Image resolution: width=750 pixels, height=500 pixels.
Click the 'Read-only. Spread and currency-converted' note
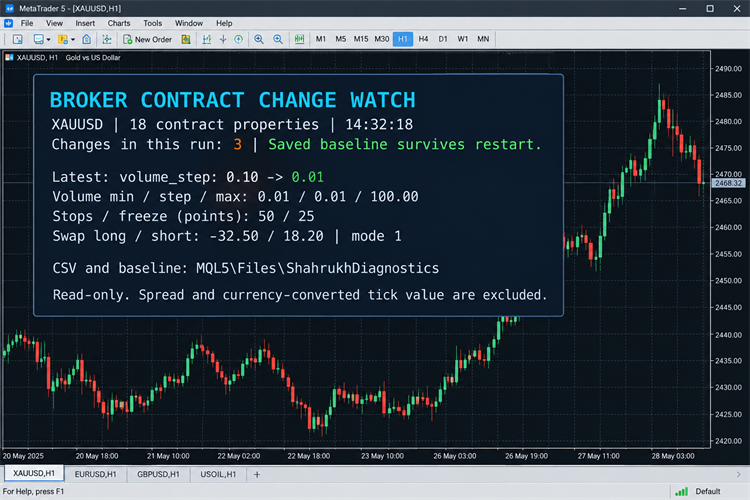[300, 295]
